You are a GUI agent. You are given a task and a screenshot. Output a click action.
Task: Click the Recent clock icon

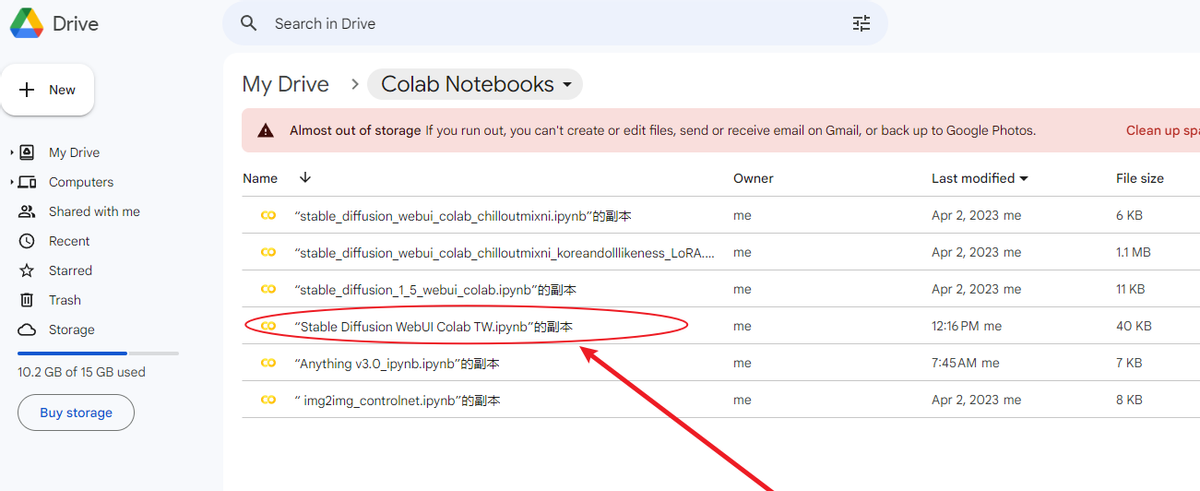[x=28, y=241]
